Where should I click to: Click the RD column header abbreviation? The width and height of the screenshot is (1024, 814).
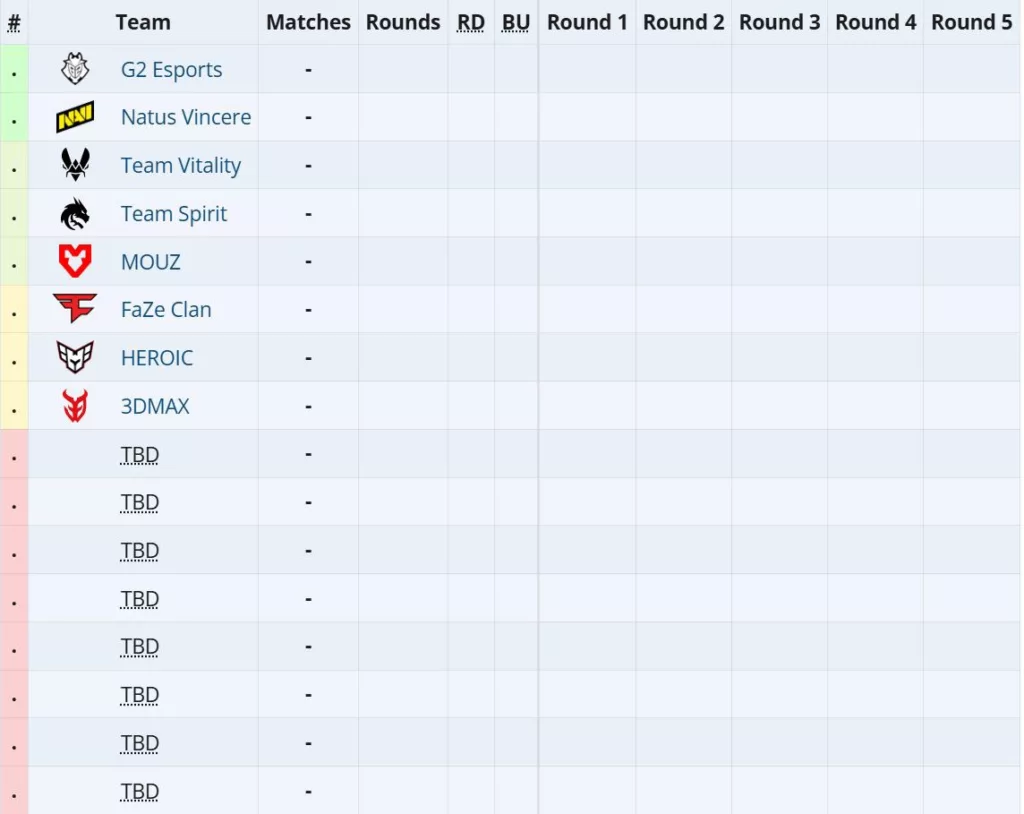point(471,22)
